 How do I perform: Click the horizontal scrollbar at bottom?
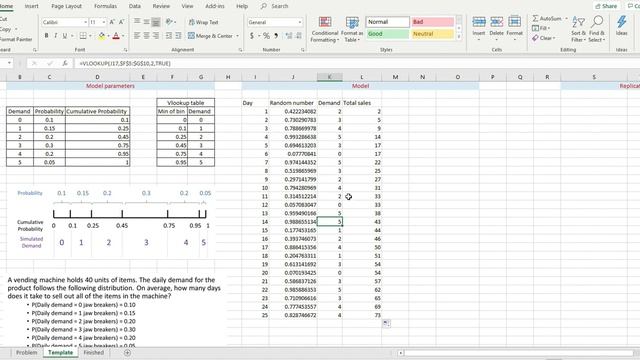click(x=518, y=353)
